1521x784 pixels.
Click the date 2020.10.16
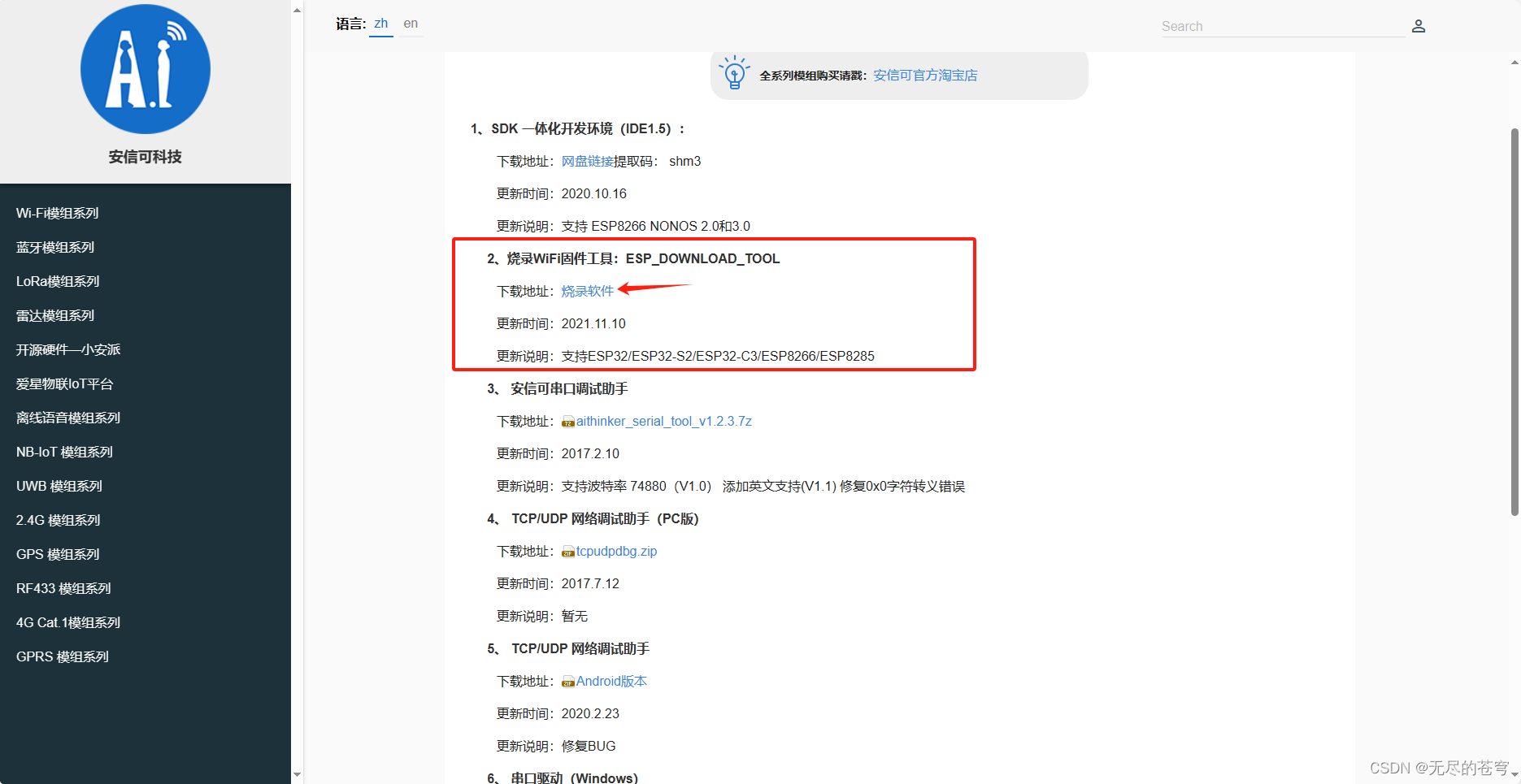(594, 193)
